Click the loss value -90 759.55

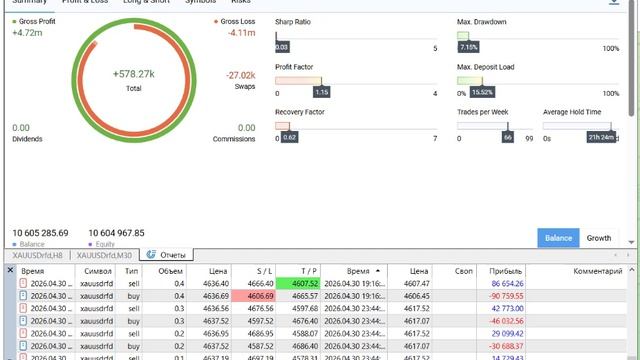pyautogui.click(x=506, y=296)
